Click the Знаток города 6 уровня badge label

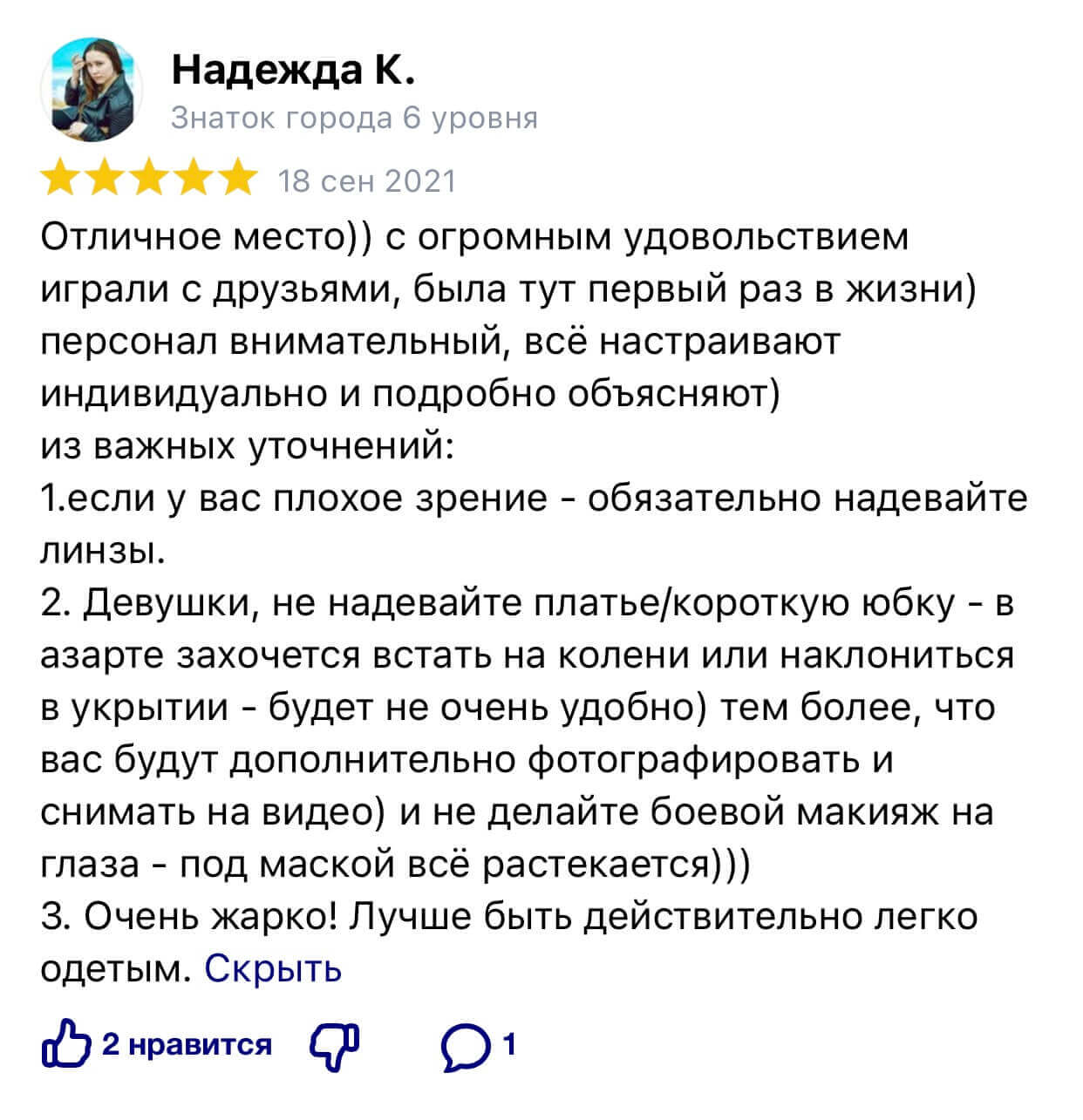tap(354, 119)
